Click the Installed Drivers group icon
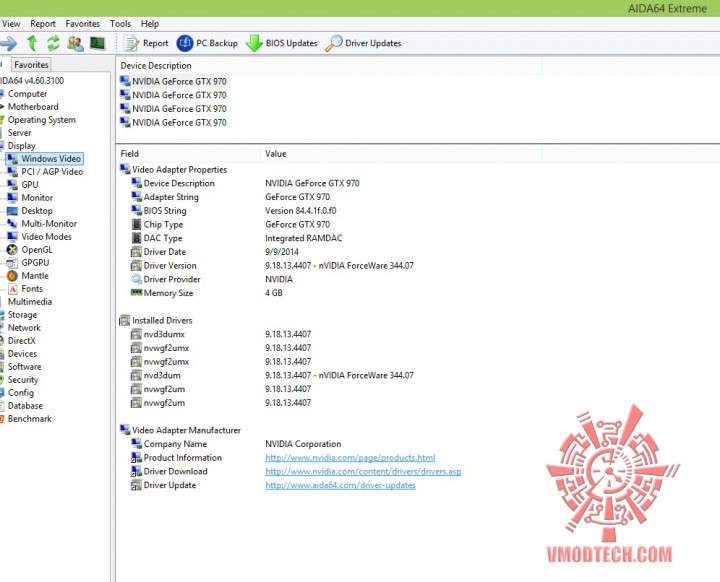 coord(124,320)
